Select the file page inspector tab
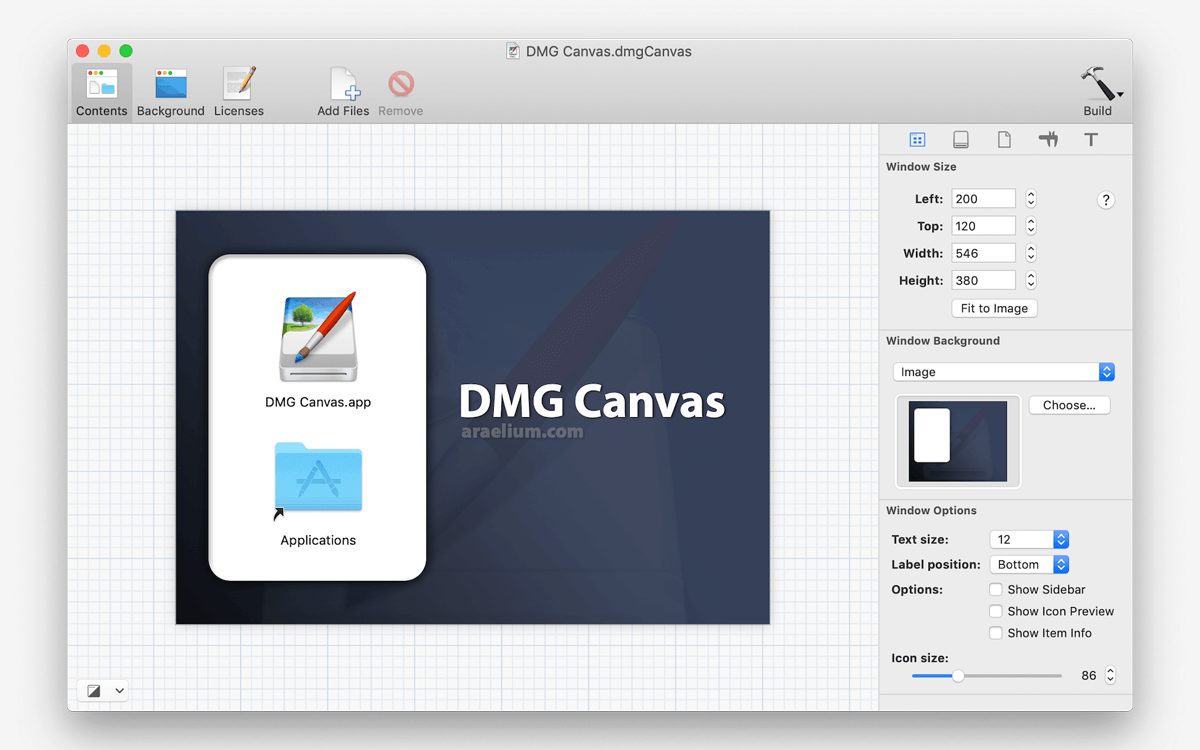 pyautogui.click(x=1004, y=140)
